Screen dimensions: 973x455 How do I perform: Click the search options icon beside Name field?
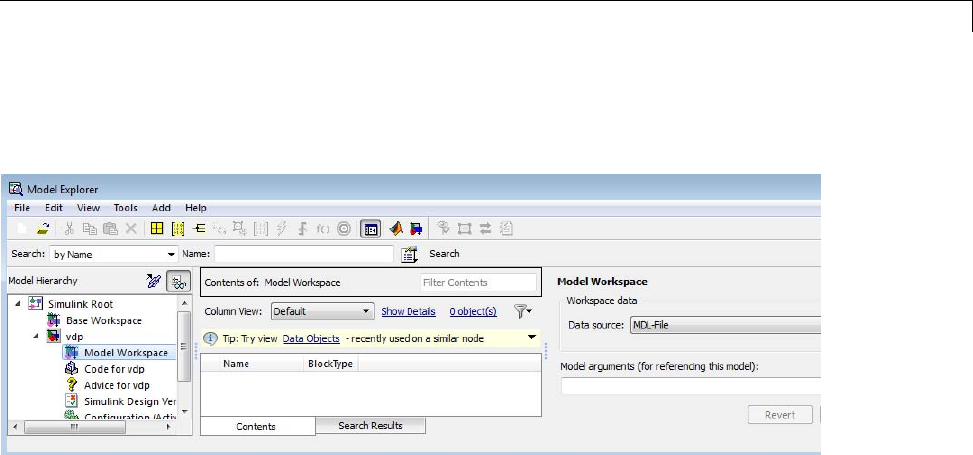[x=409, y=254]
